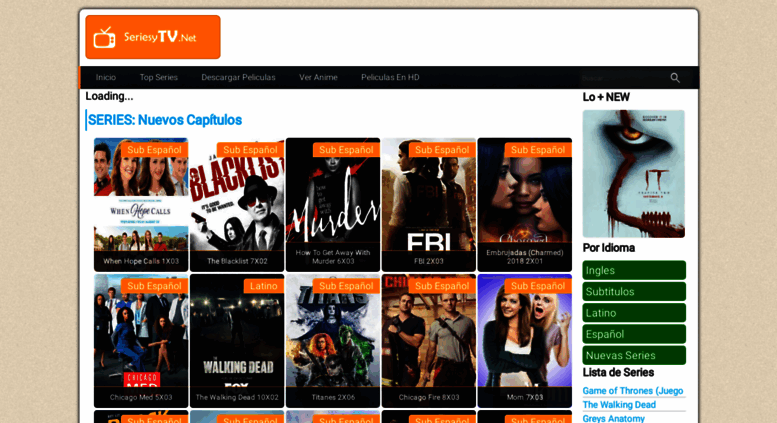777x423 pixels.
Task: Click Sub Español badge on Titanes
Action: 346,286
